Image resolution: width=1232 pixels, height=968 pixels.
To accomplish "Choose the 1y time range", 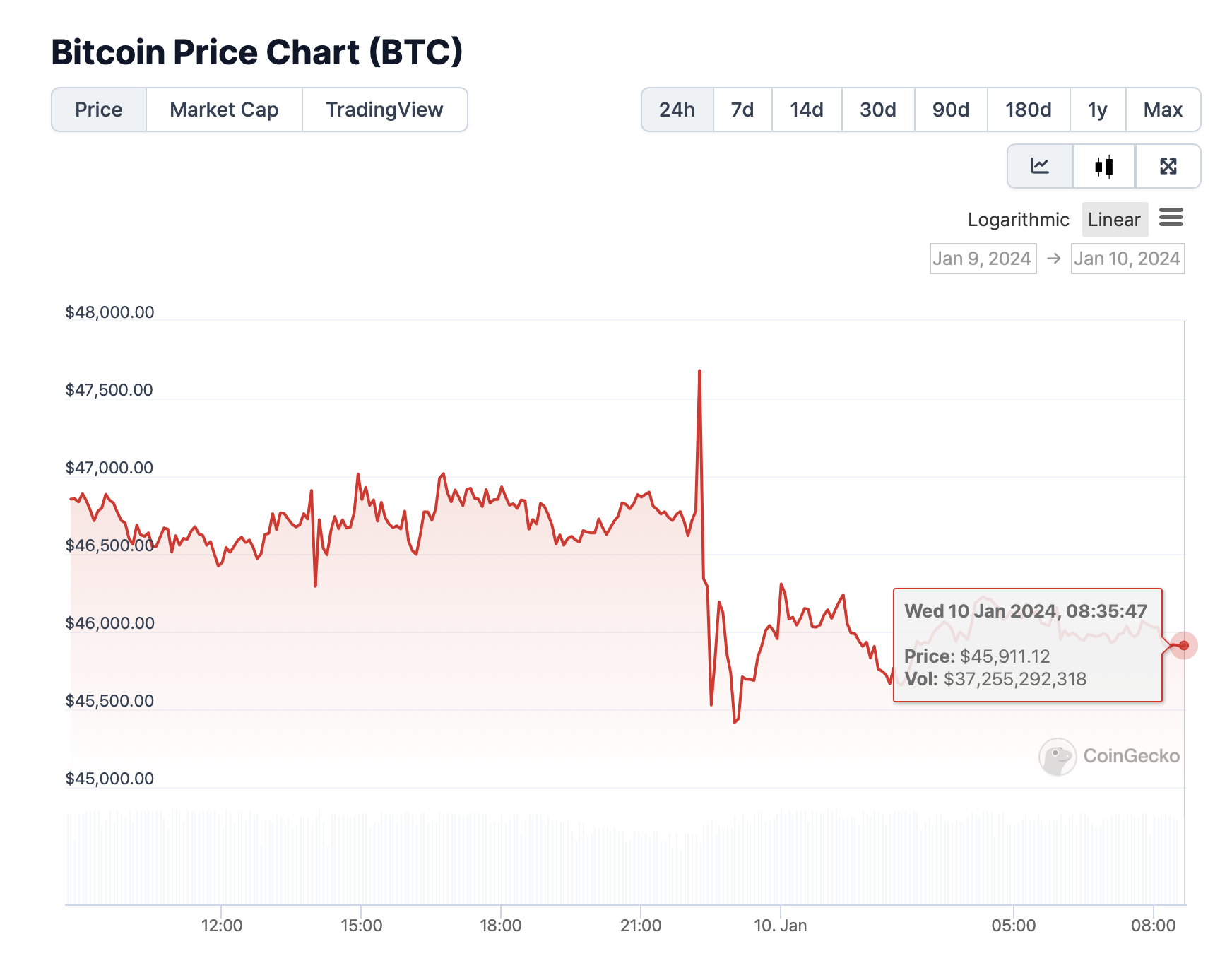I will tap(1097, 110).
